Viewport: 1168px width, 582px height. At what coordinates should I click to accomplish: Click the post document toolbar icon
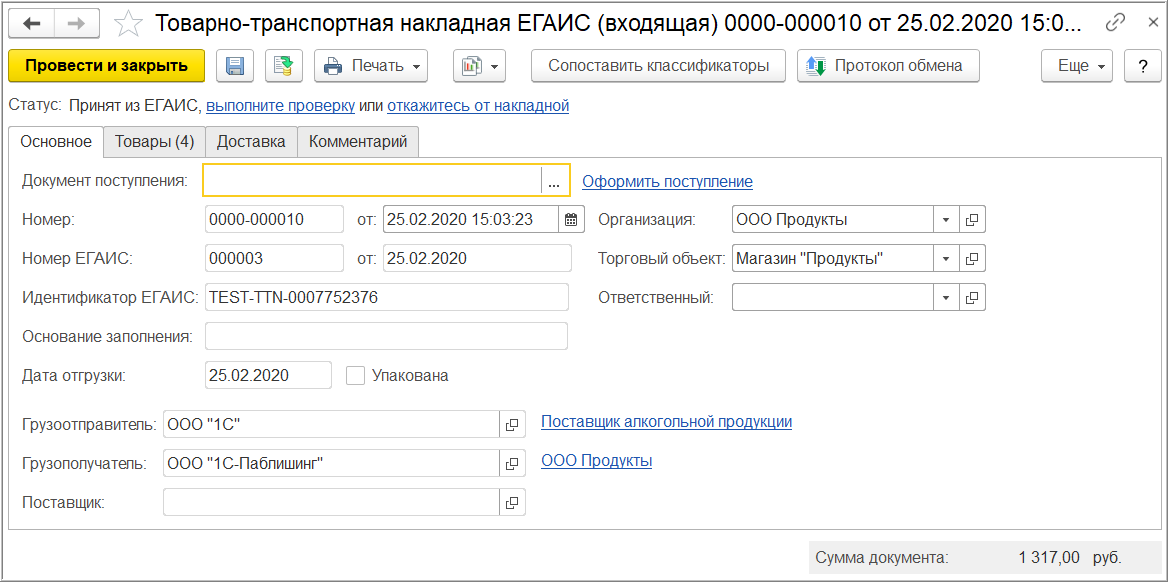[x=284, y=66]
